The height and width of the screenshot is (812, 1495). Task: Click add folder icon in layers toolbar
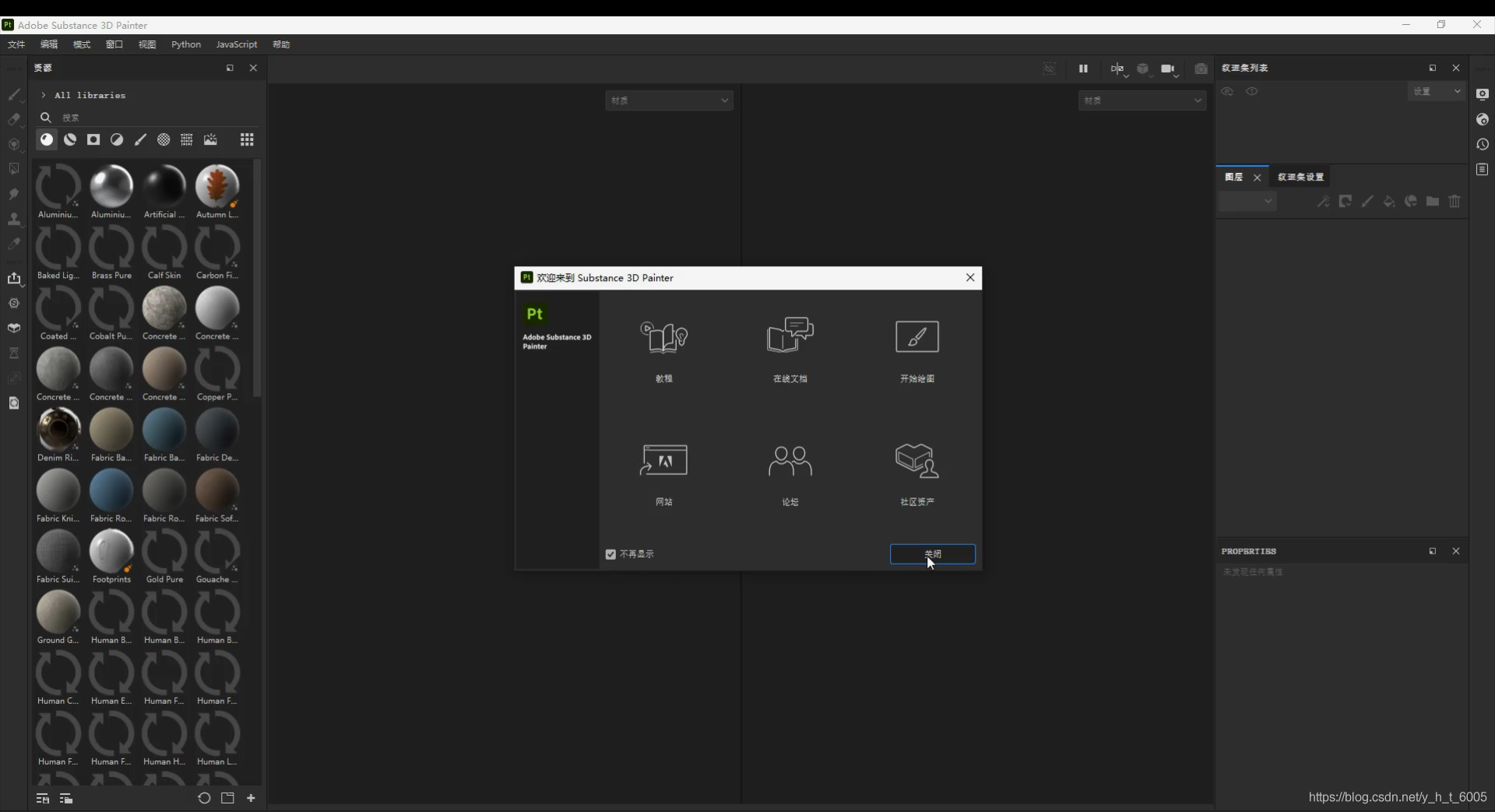click(1433, 202)
